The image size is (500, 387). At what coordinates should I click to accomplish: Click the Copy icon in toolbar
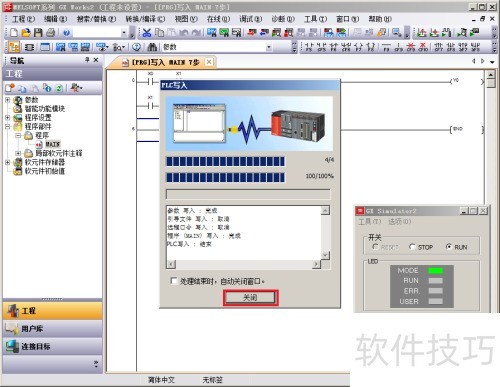point(159,32)
